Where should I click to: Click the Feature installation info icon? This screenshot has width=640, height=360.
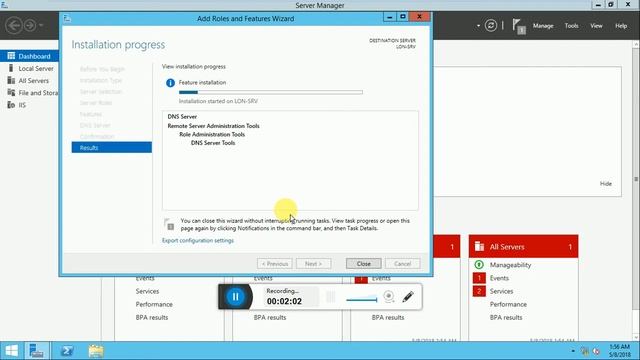point(170,83)
